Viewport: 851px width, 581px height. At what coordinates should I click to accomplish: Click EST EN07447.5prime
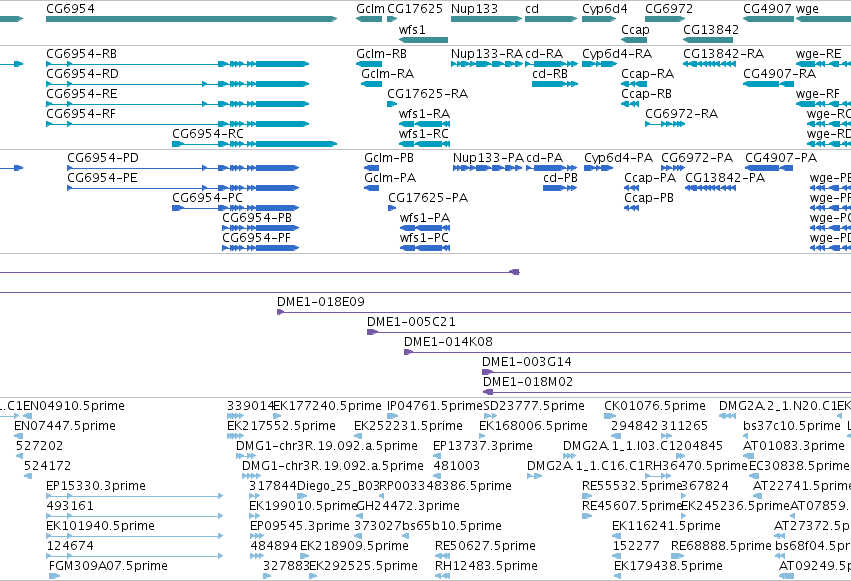click(x=65, y=426)
